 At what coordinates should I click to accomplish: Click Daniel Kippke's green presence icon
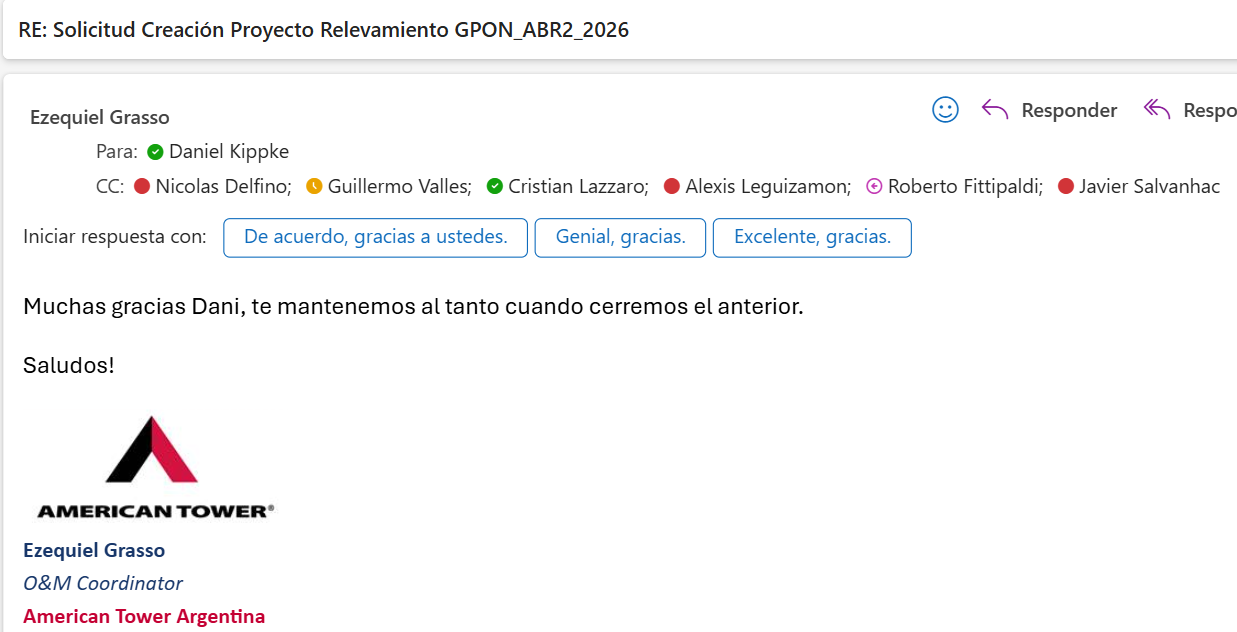155,152
